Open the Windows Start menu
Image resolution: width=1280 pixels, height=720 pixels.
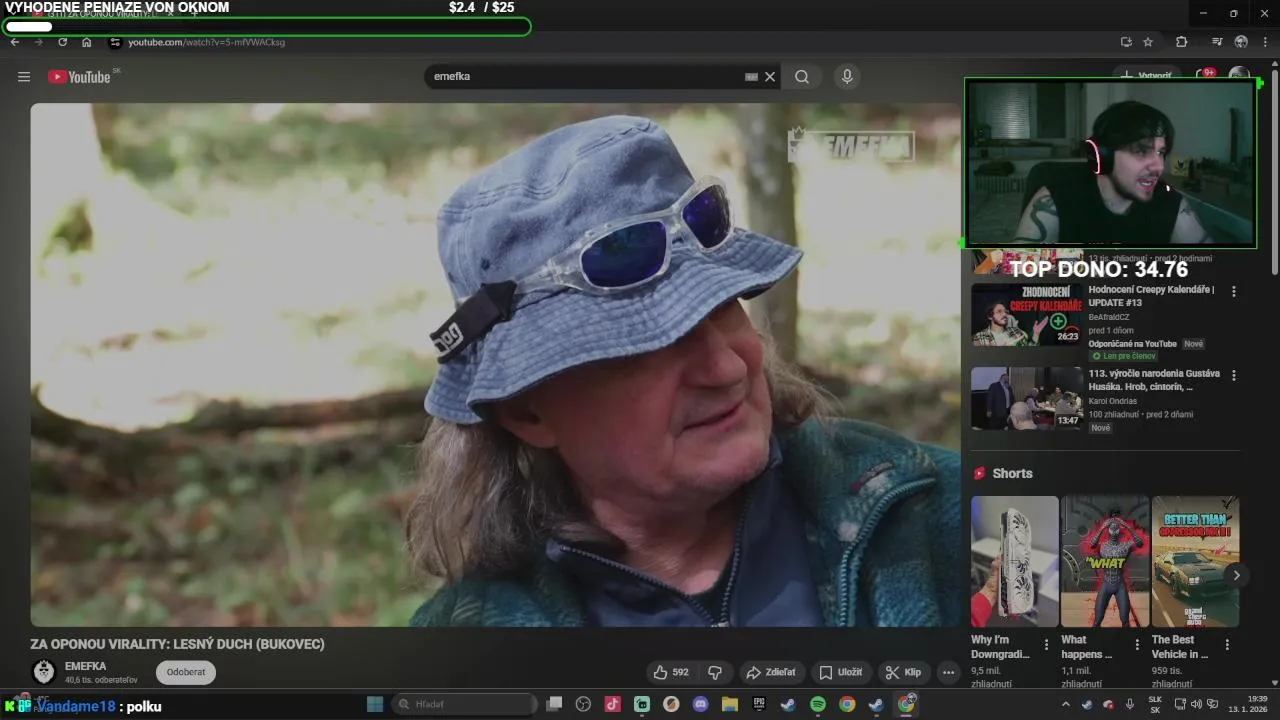click(375, 704)
